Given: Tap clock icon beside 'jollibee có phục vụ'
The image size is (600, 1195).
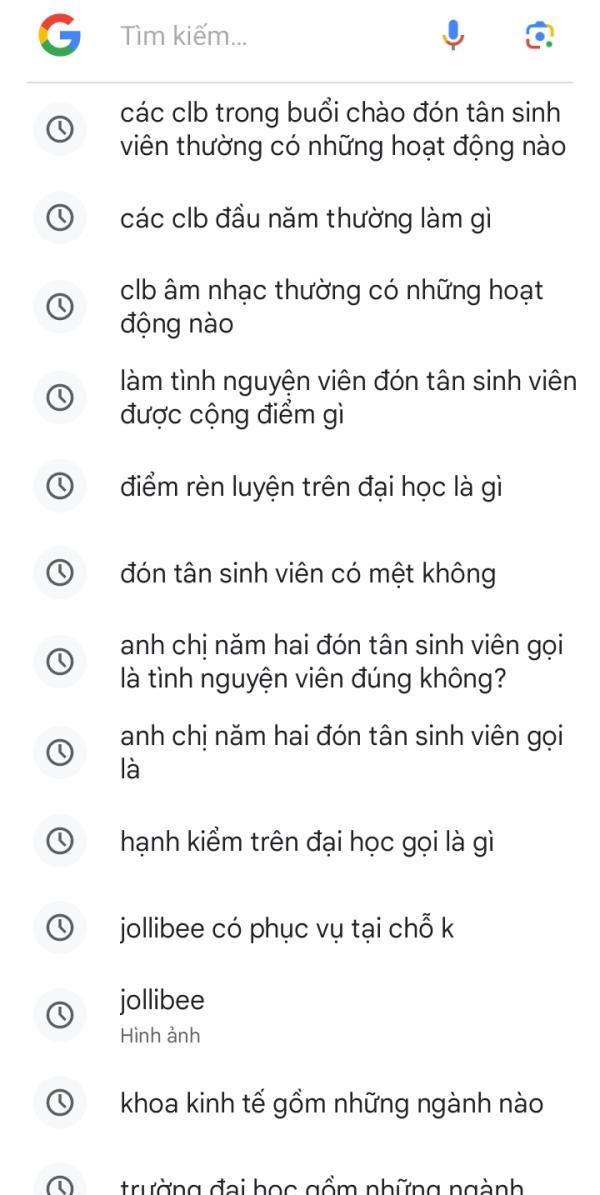Looking at the screenshot, I should pos(60,927).
